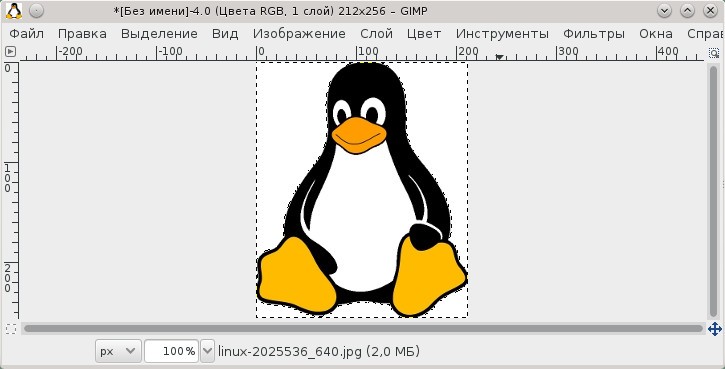Click the 100% zoom input field
The height and width of the screenshot is (369, 725).
[172, 351]
